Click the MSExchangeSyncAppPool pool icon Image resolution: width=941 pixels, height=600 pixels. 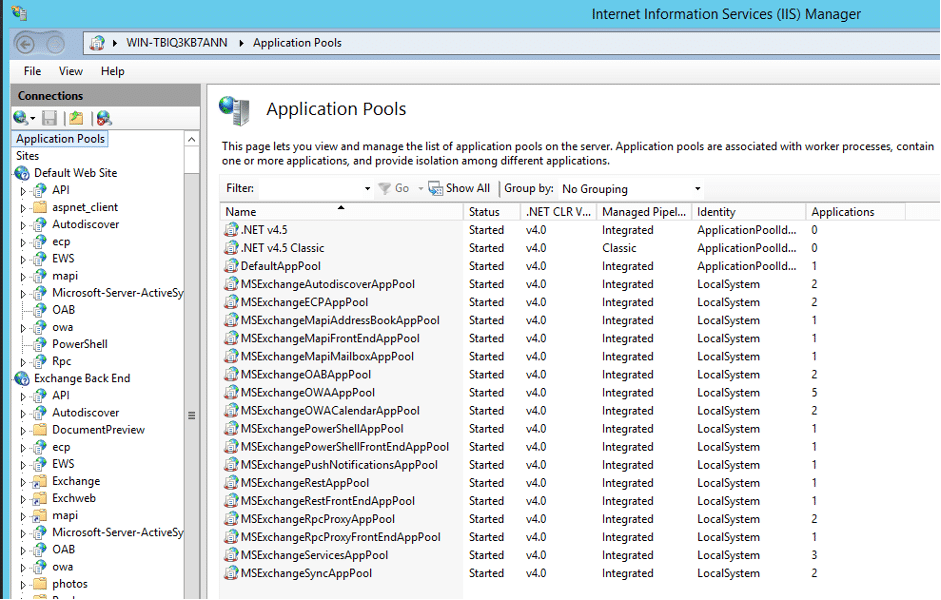click(231, 573)
